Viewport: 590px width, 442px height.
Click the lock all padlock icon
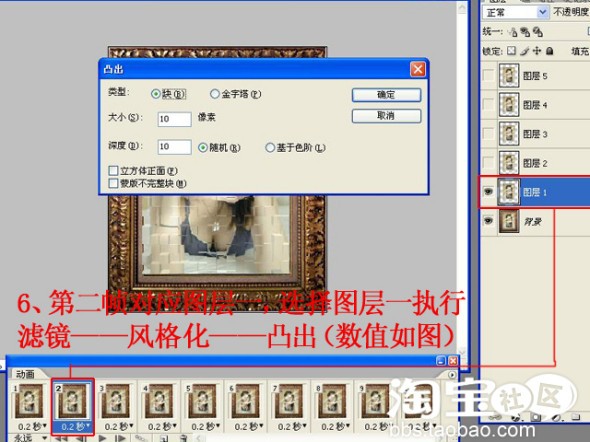pos(550,51)
